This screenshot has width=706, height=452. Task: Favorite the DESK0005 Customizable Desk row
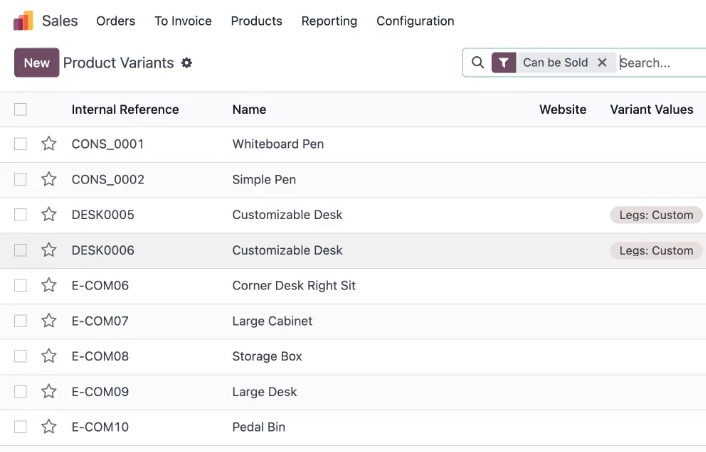point(49,214)
